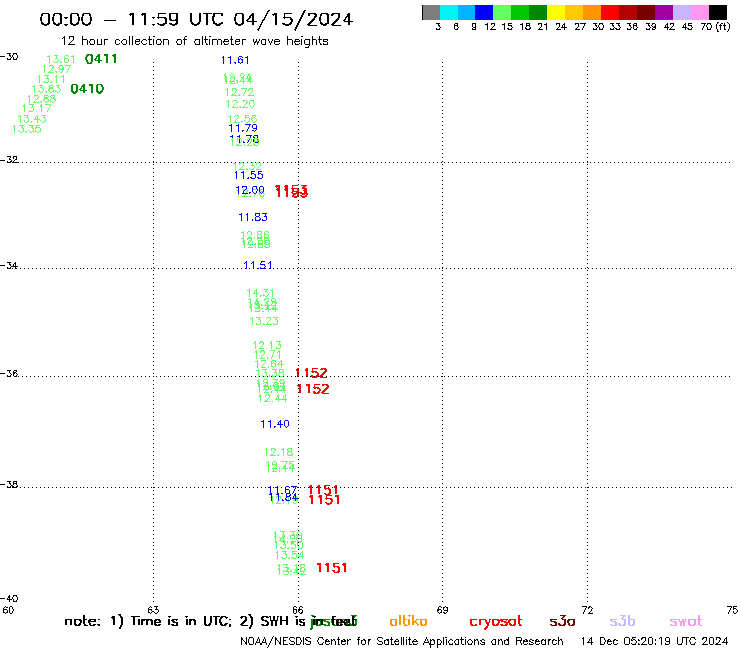Click the wave height value '13.11'
The image size is (740, 650).
point(51,79)
